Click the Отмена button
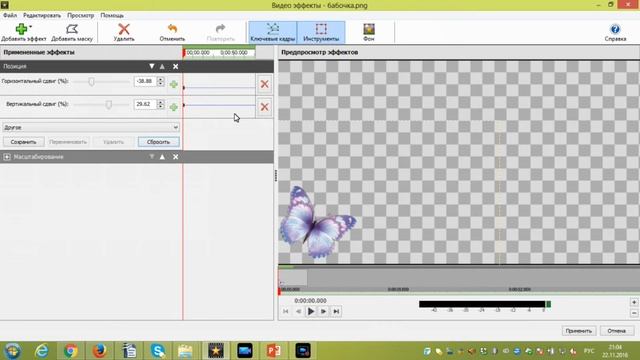 pyautogui.click(x=616, y=331)
